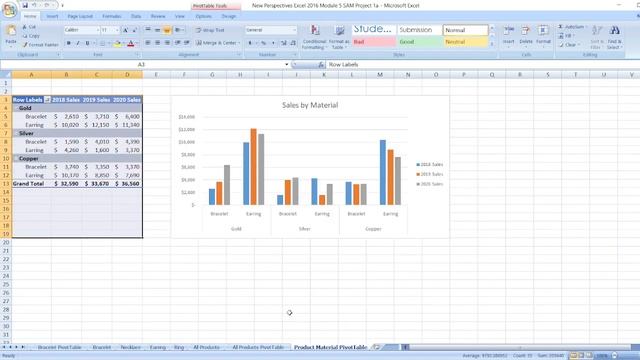
Task: Open Fill Color yellow bucket swatch
Action: (x=117, y=43)
